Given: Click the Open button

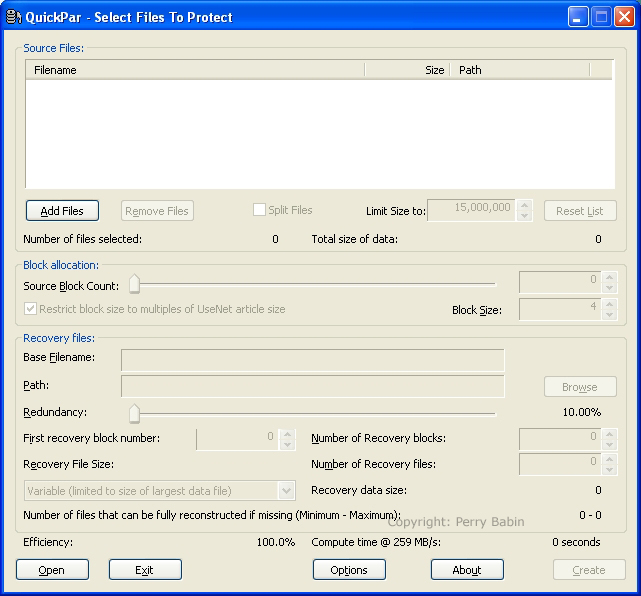Looking at the screenshot, I should tap(52, 569).
